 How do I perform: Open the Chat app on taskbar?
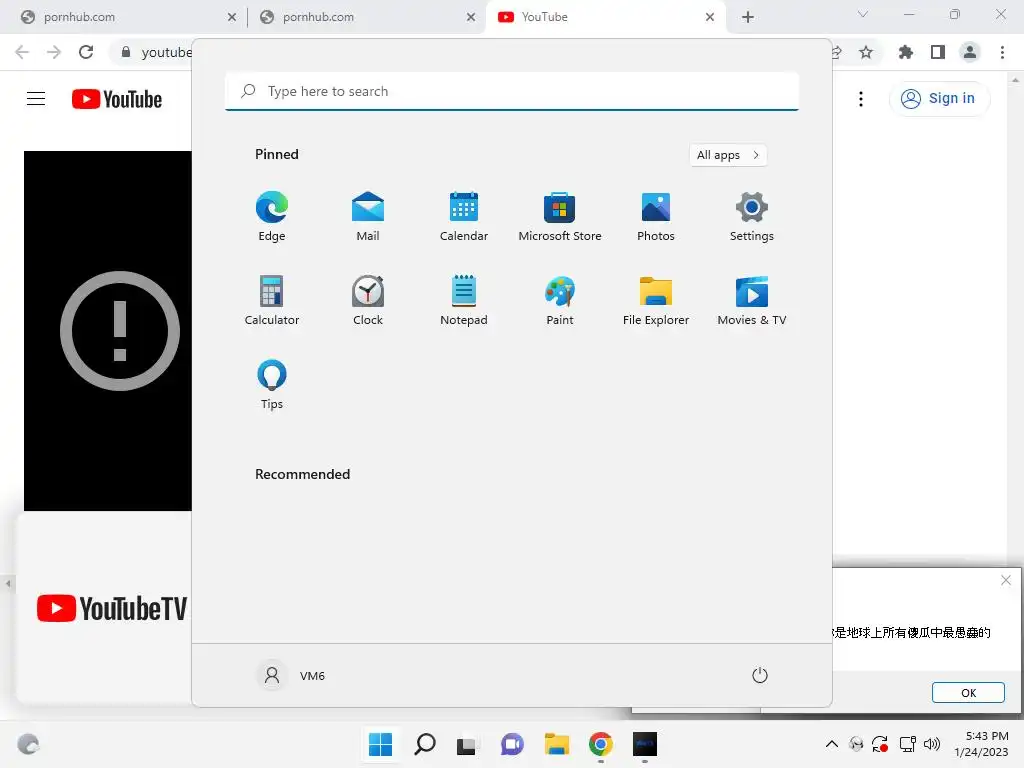pos(512,744)
